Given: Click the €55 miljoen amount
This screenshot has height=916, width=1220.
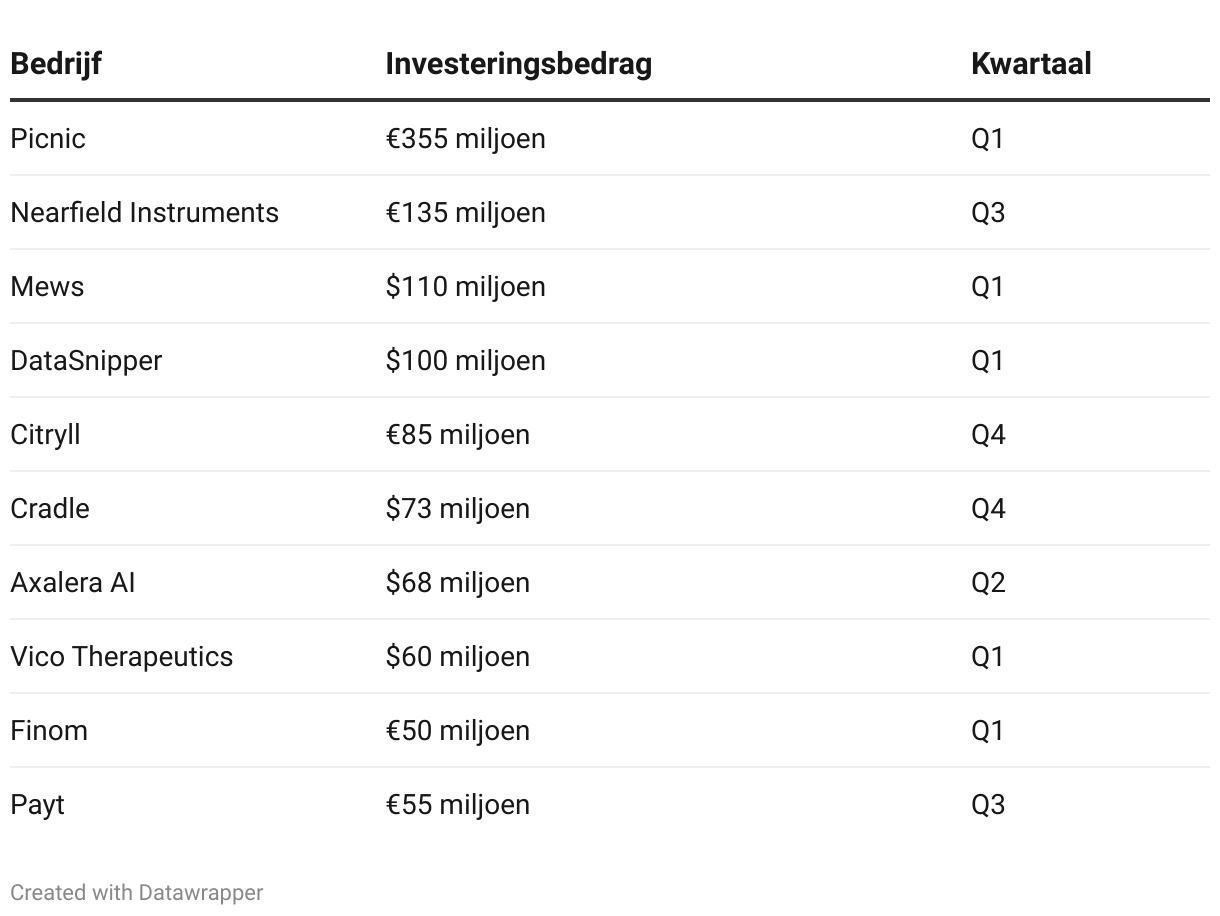Looking at the screenshot, I should [457, 804].
